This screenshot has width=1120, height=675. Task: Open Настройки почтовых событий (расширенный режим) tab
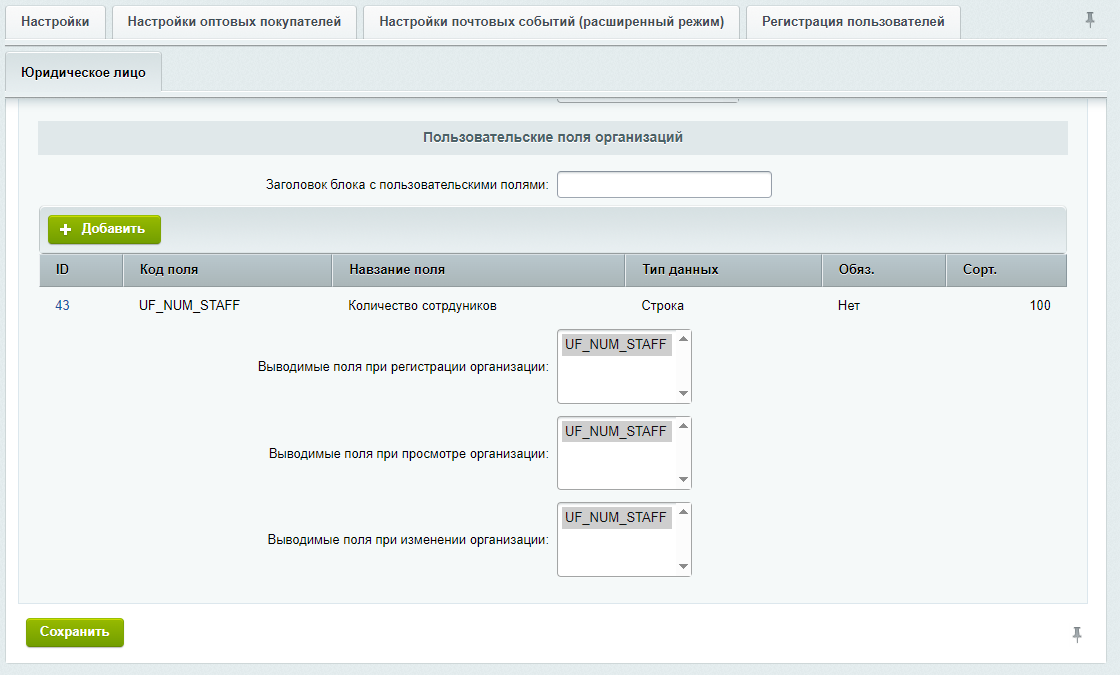coord(551,22)
